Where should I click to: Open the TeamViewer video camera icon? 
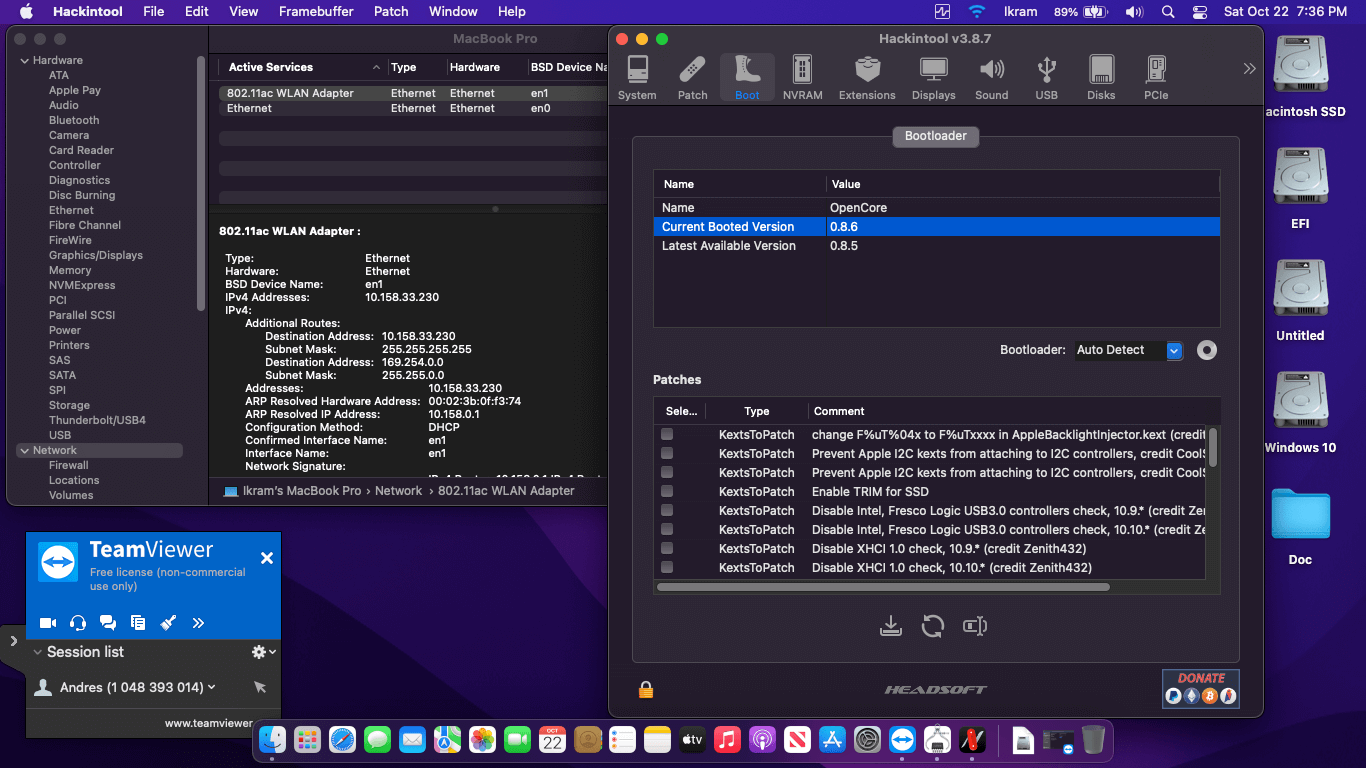48,623
